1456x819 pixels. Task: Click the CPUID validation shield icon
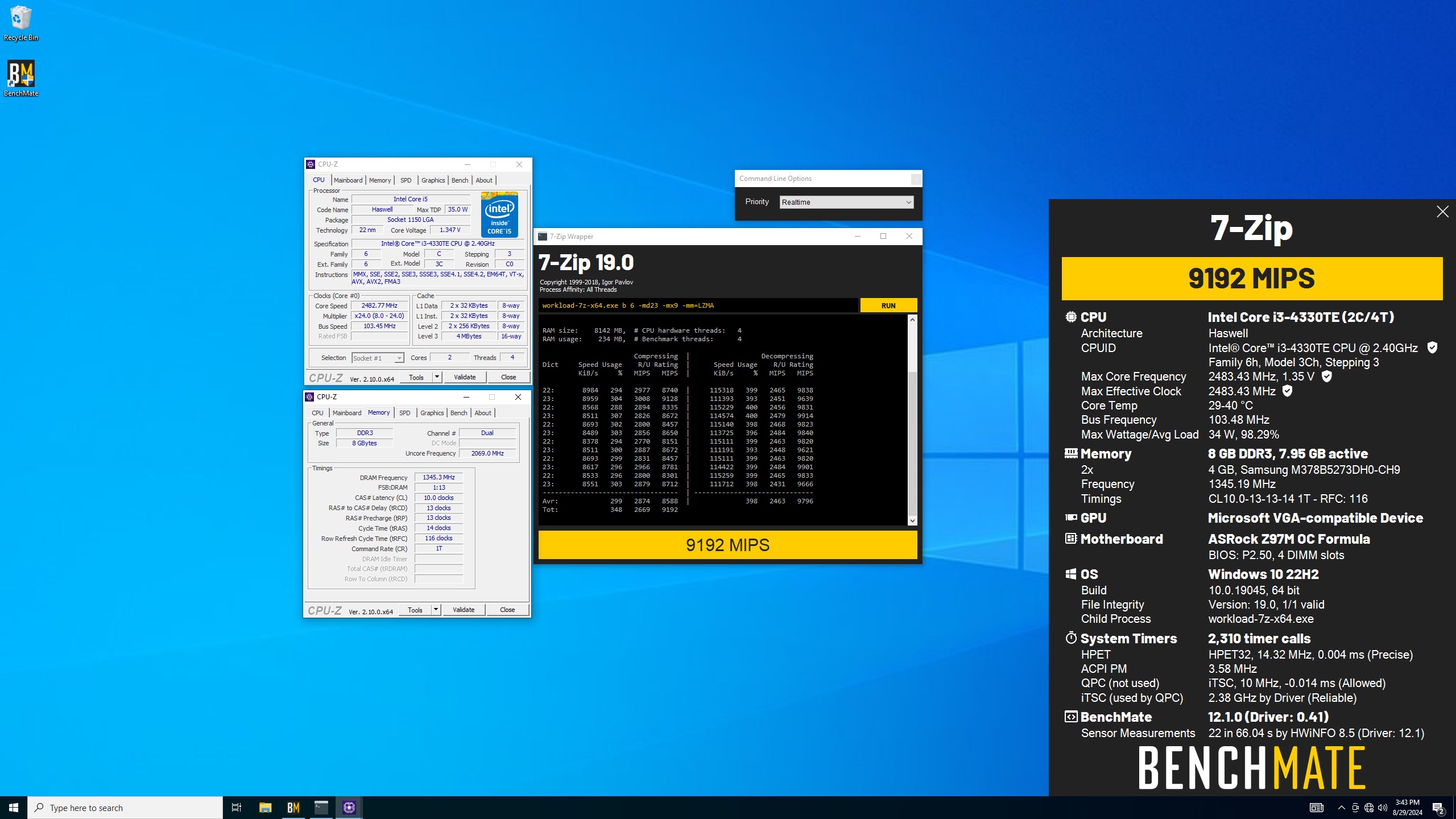tap(1432, 348)
